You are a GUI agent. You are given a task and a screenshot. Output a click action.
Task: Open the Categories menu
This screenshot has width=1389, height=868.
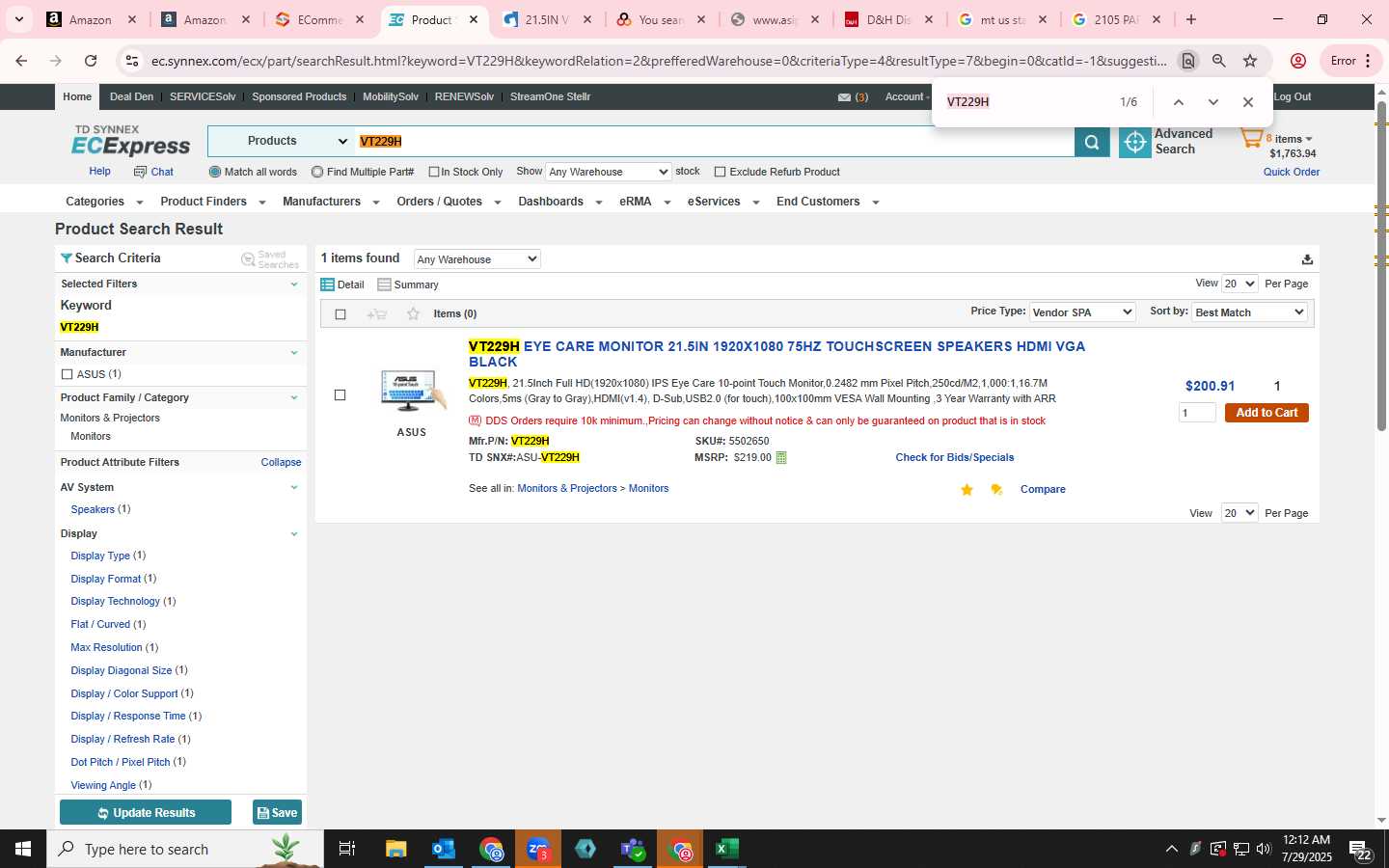pyautogui.click(x=104, y=202)
